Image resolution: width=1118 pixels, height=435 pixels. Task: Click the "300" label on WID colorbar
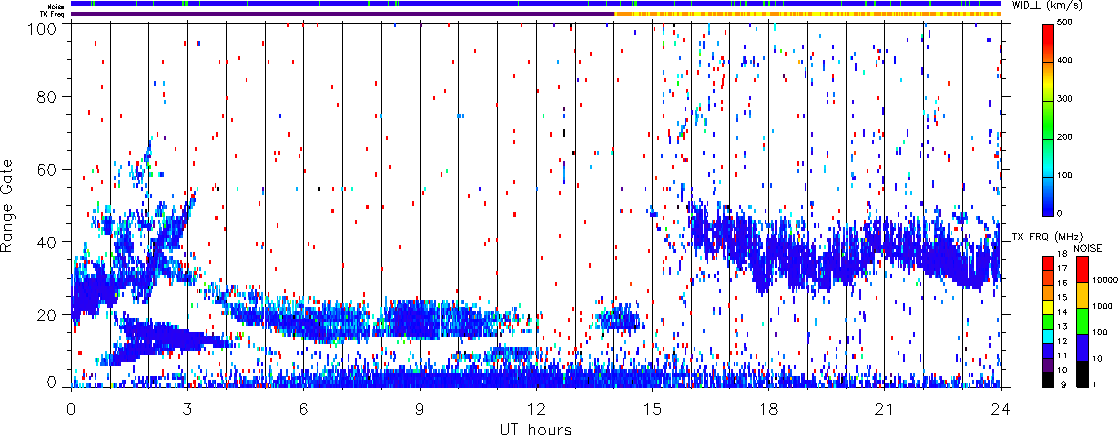point(1065,98)
